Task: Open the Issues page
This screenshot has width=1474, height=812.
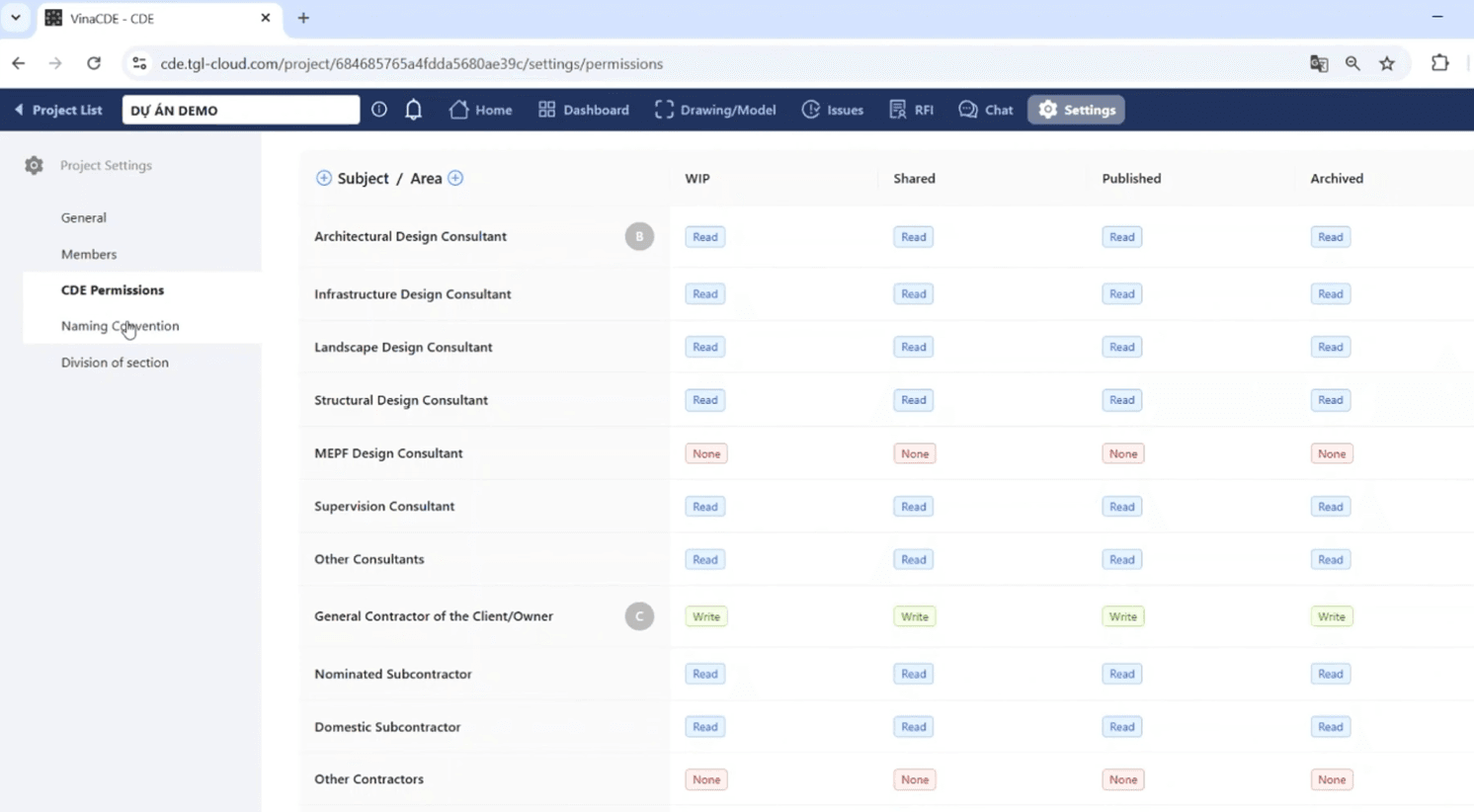Action: (x=833, y=110)
